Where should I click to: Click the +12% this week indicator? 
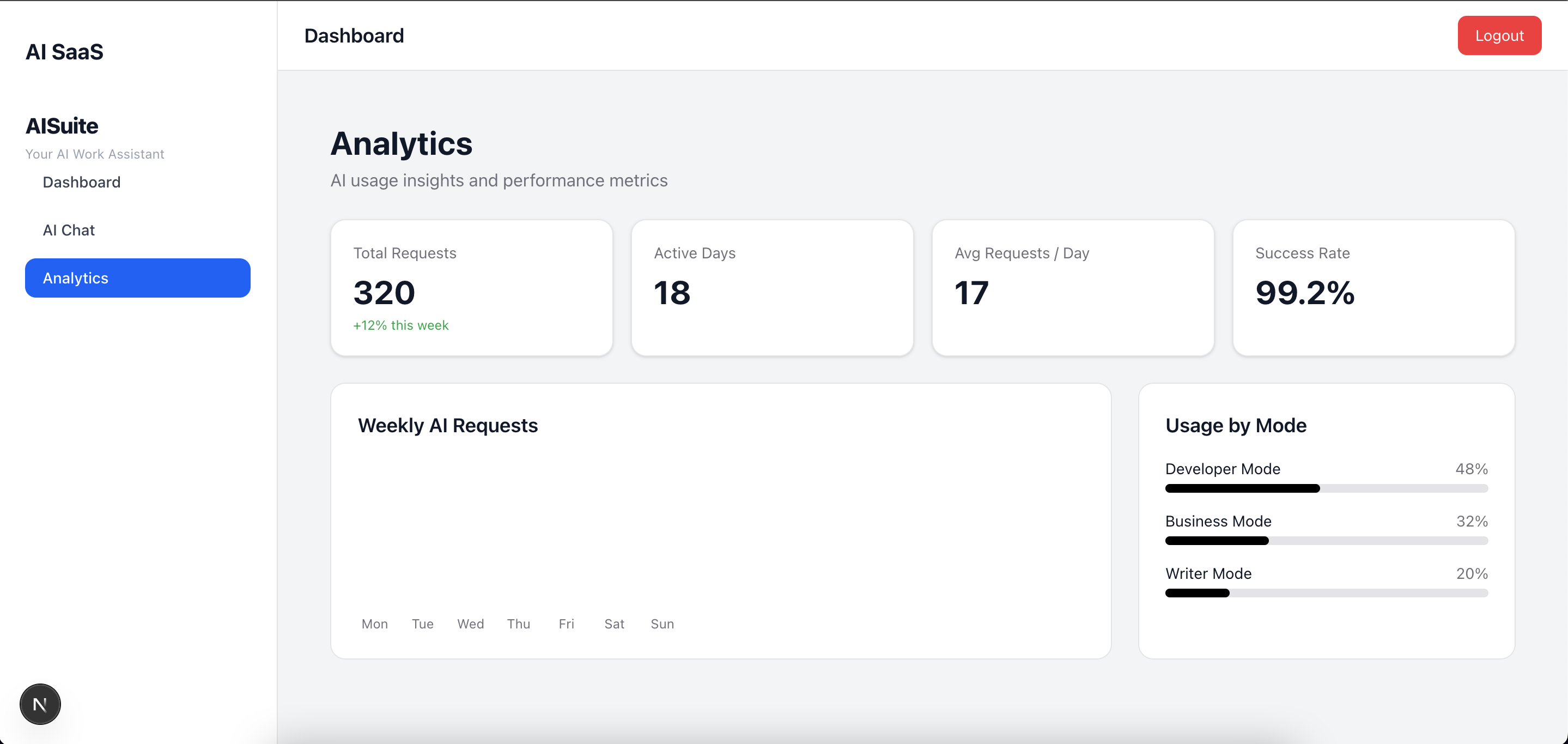[400, 325]
